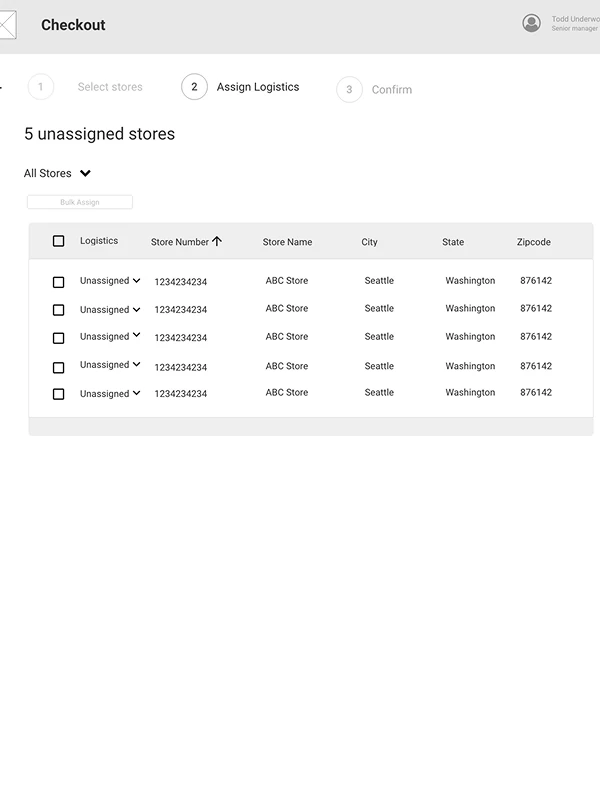Click the logo placeholder beside Checkout
Screen dimensions: 600x800
pyautogui.click(x=8, y=24)
